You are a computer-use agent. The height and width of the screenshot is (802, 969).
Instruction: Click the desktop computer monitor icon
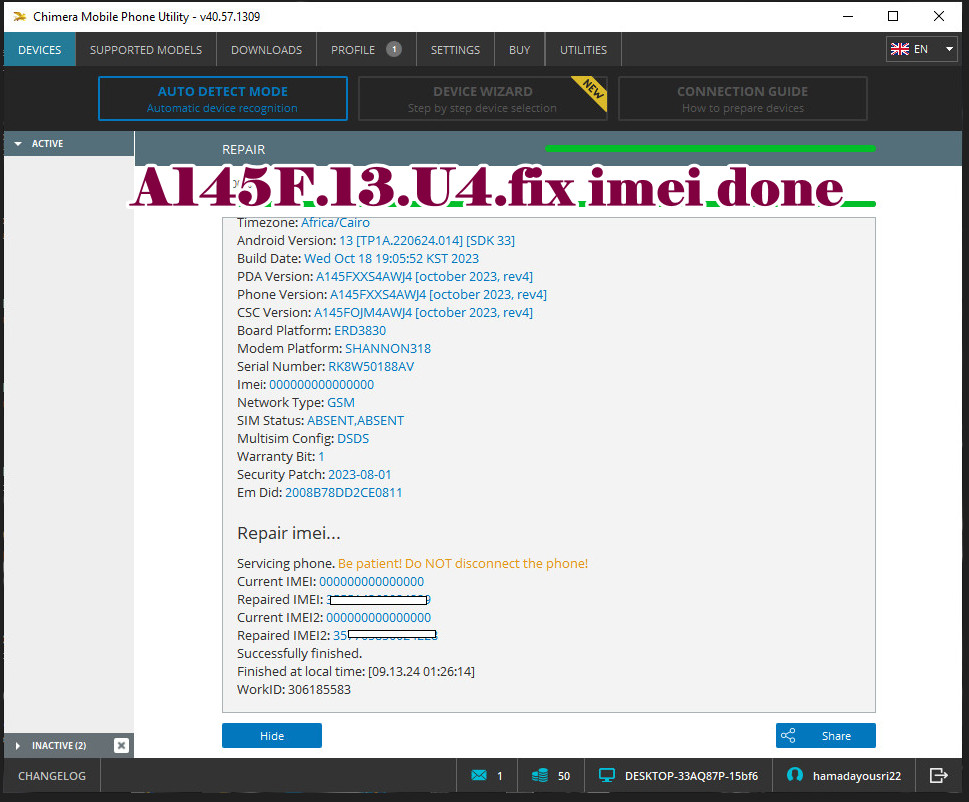point(607,775)
